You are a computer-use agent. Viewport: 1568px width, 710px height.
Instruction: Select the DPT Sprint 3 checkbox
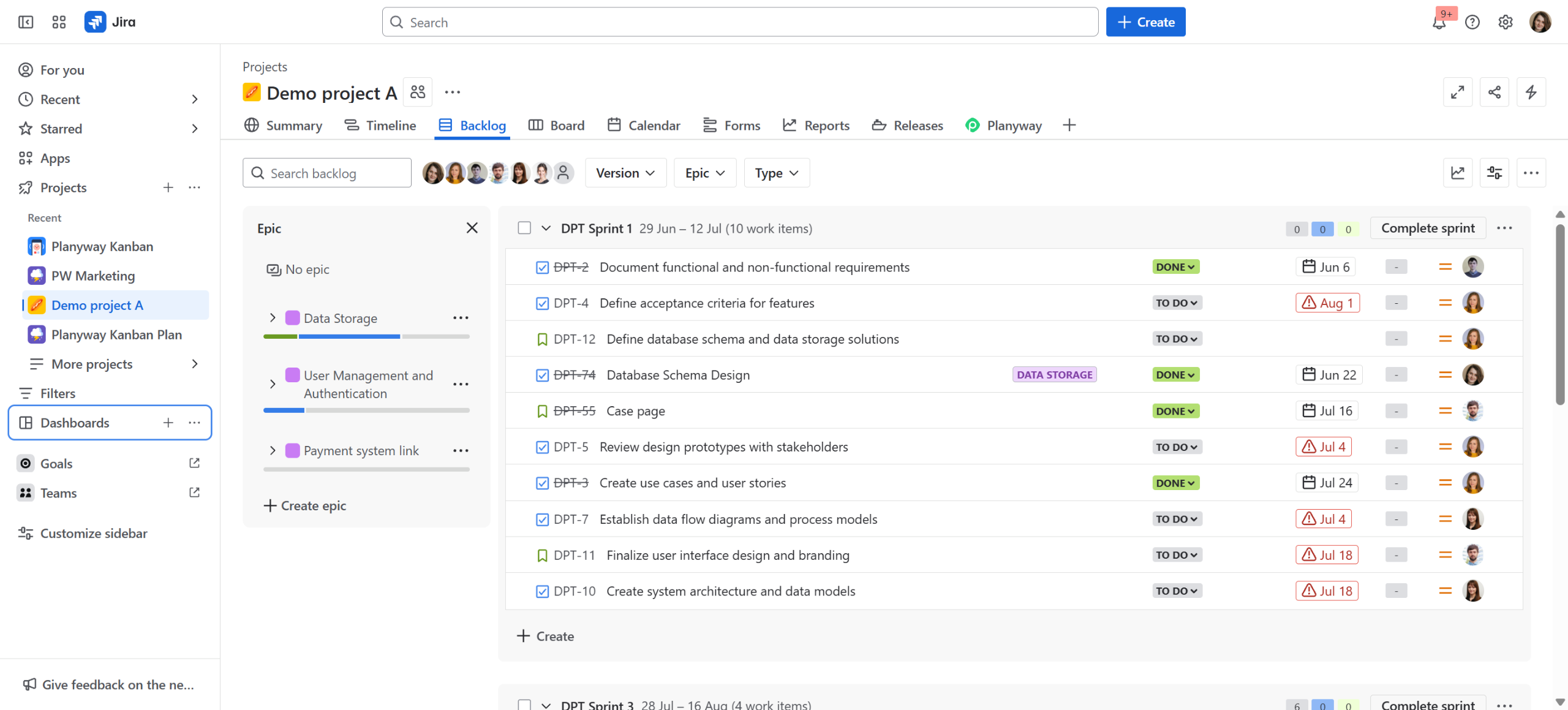524,704
